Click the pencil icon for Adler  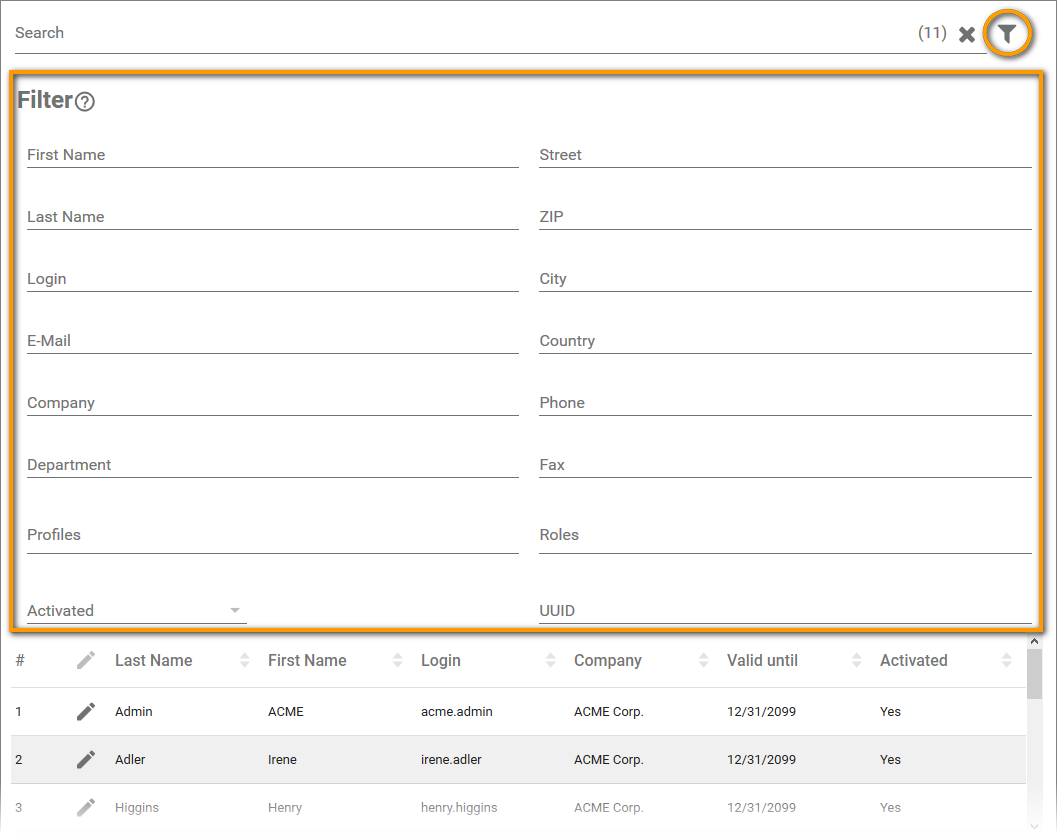[86, 760]
